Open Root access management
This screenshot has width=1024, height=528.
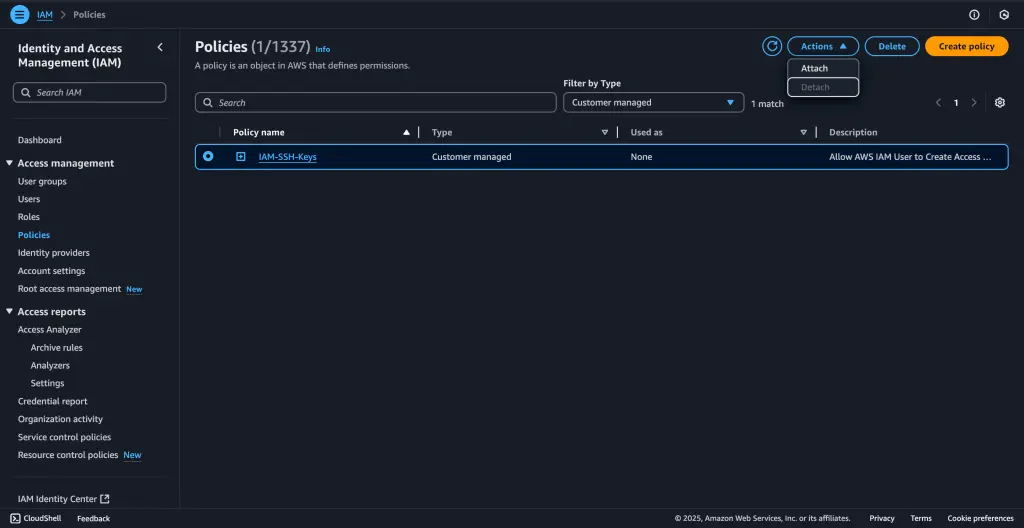tap(69, 289)
